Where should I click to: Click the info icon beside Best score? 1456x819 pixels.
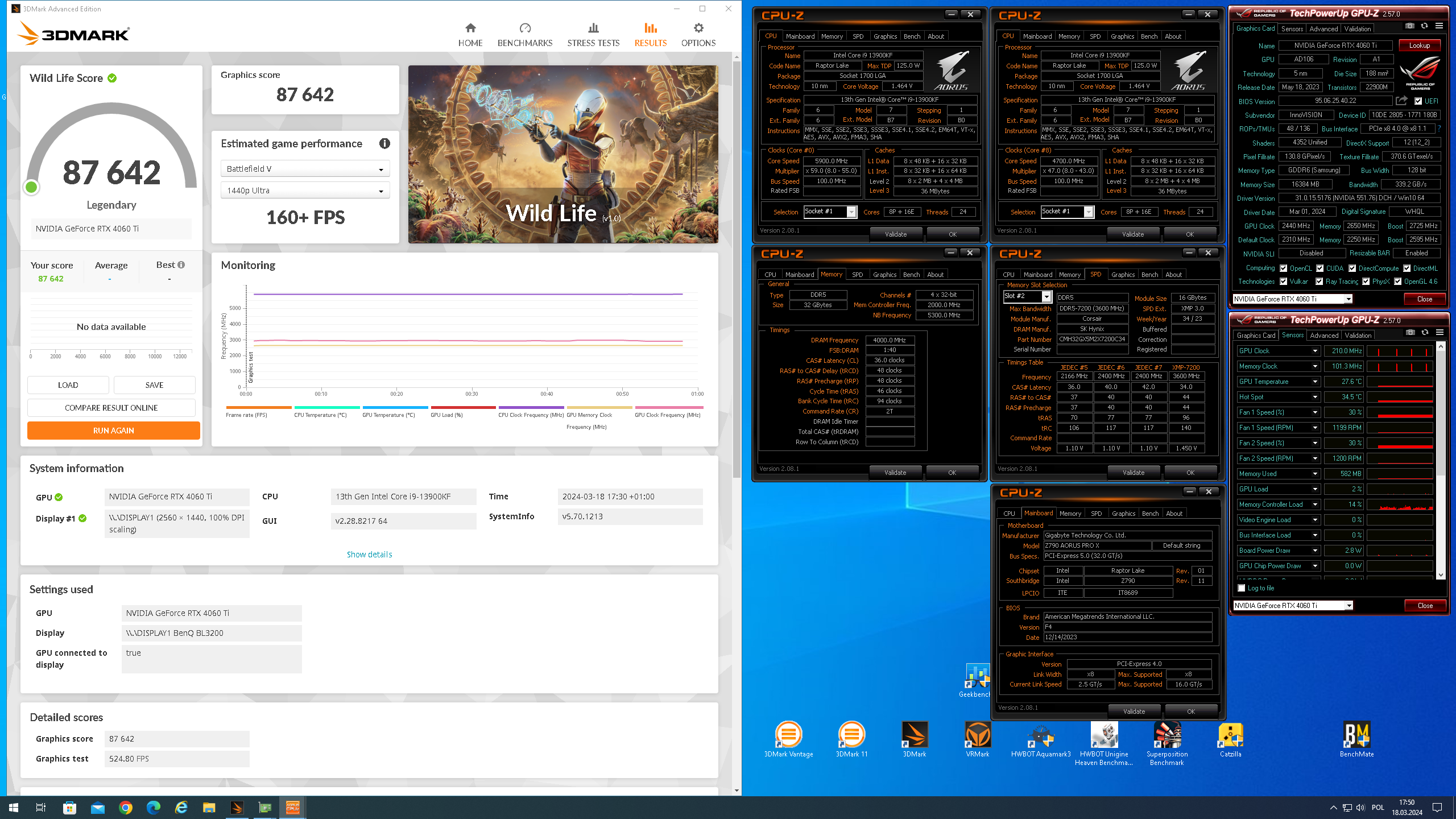[181, 265]
